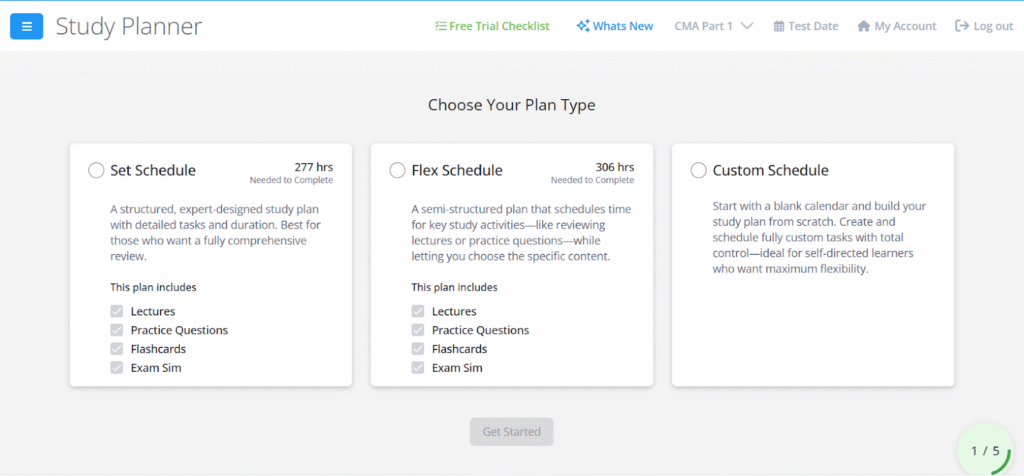Click the CMA Part 1 chevron arrow

[x=747, y=26]
